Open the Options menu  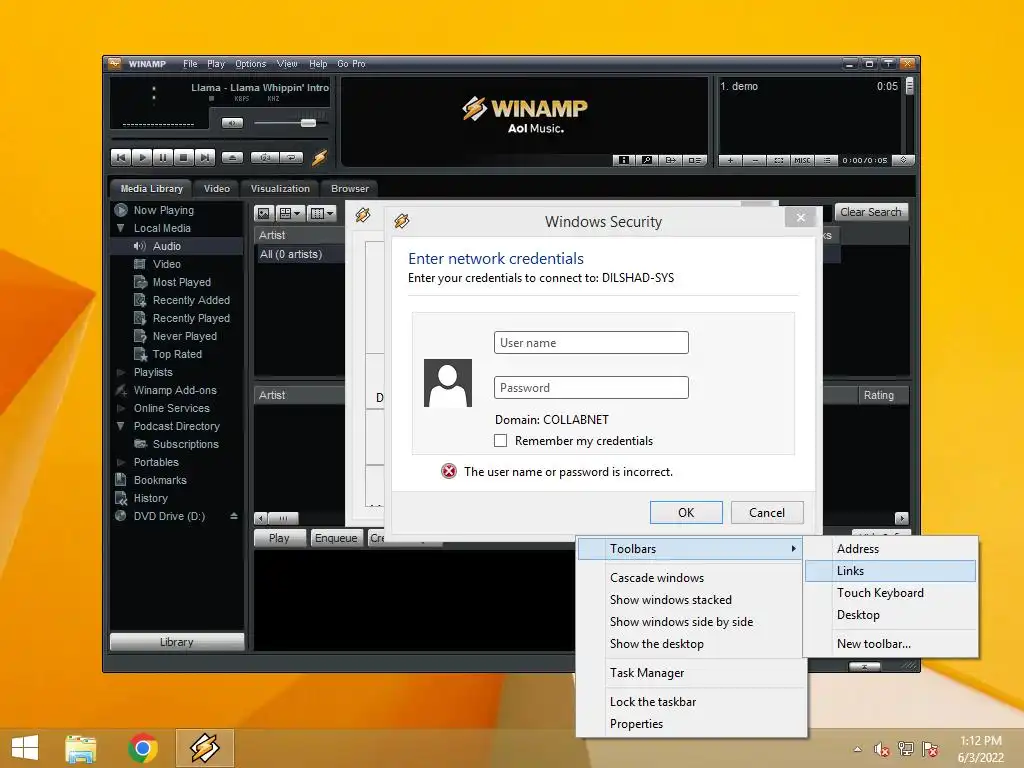[x=251, y=64]
